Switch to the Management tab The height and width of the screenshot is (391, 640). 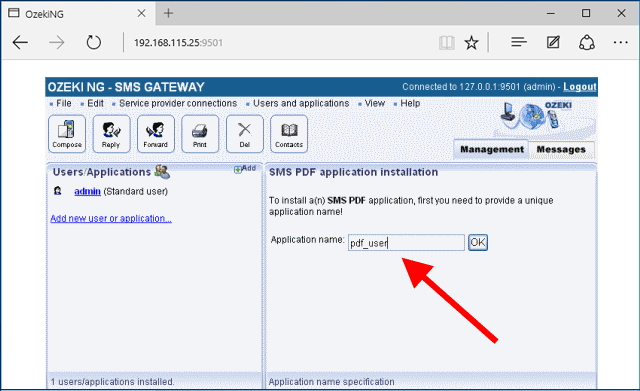pos(491,149)
